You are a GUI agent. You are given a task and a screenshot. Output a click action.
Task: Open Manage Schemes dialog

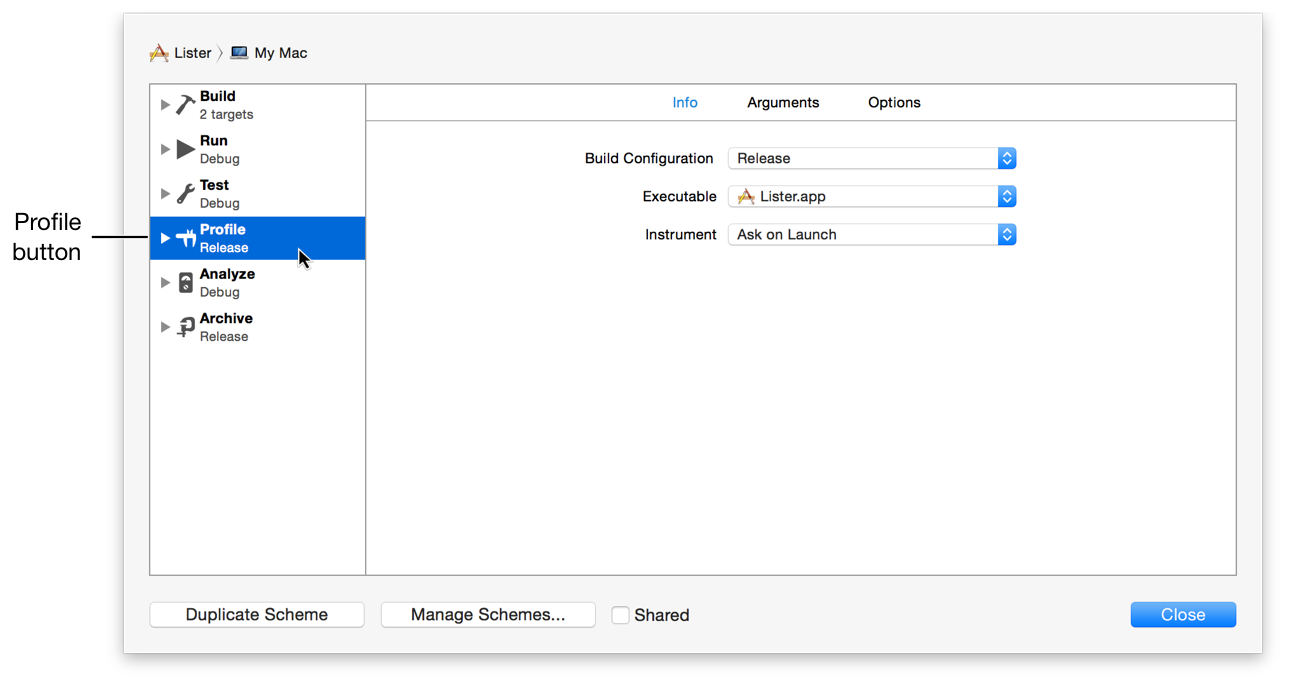pos(488,615)
